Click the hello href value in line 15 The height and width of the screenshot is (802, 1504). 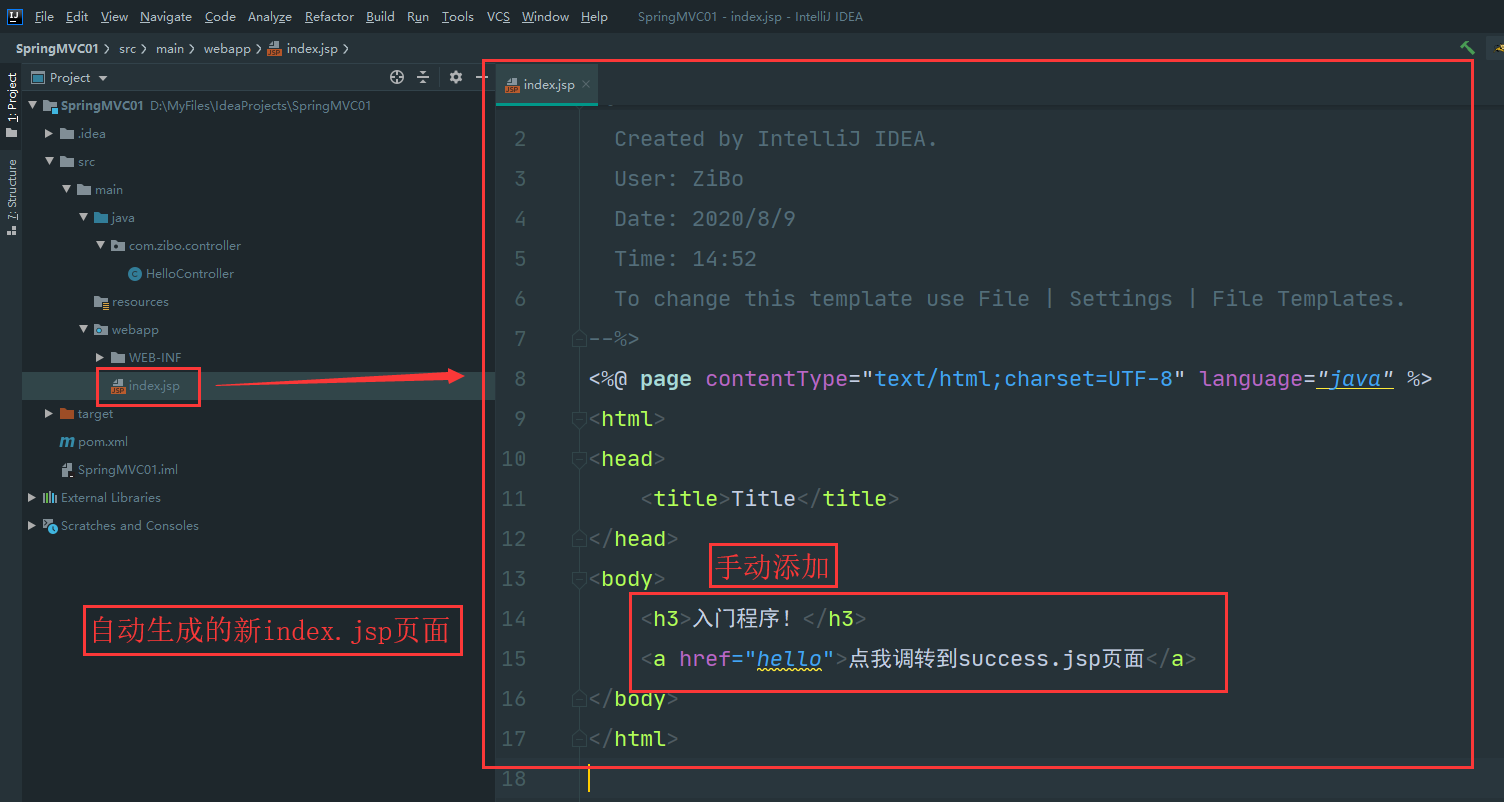pyautogui.click(x=789, y=659)
